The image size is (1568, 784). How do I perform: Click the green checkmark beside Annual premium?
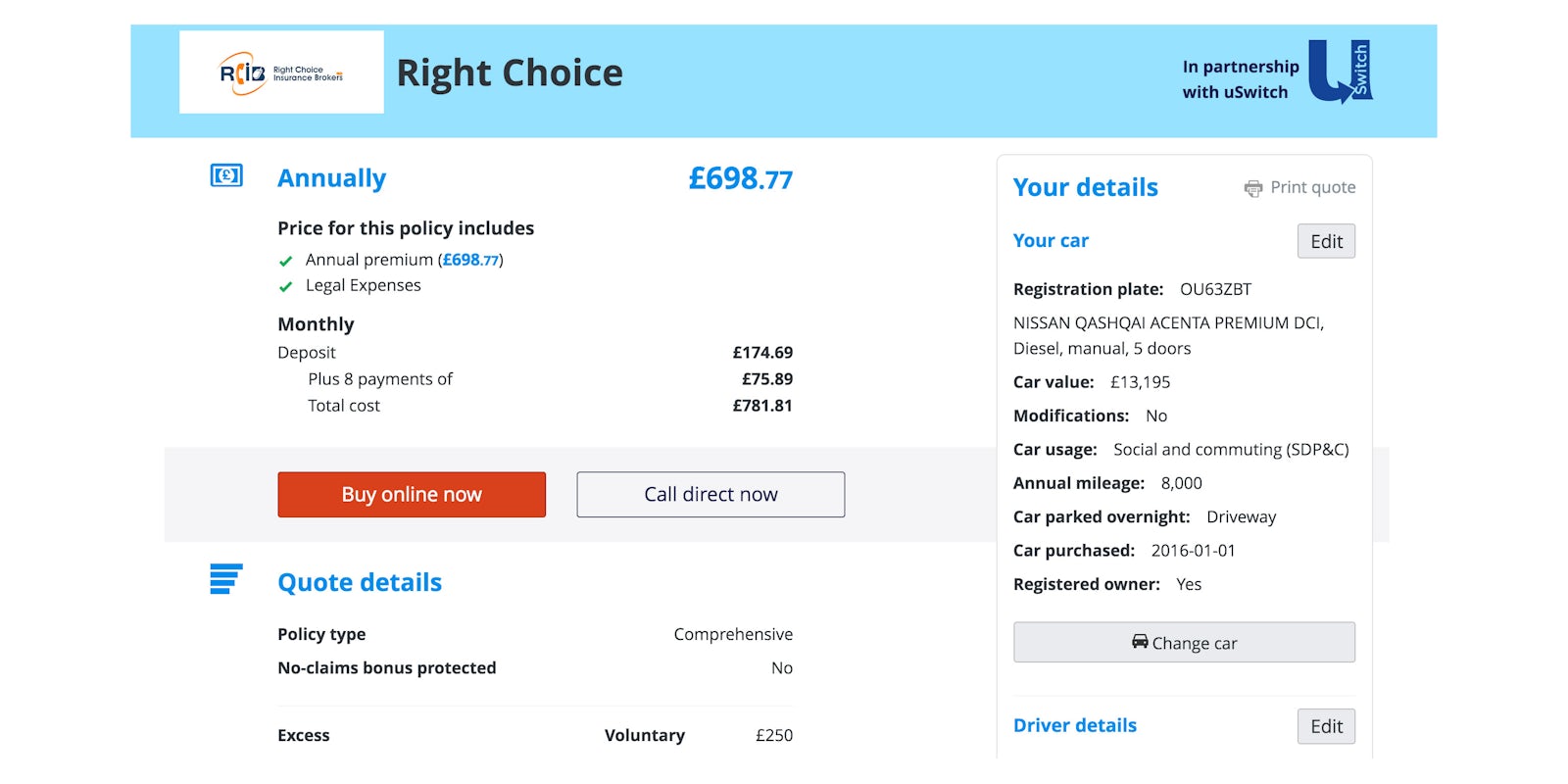click(285, 261)
